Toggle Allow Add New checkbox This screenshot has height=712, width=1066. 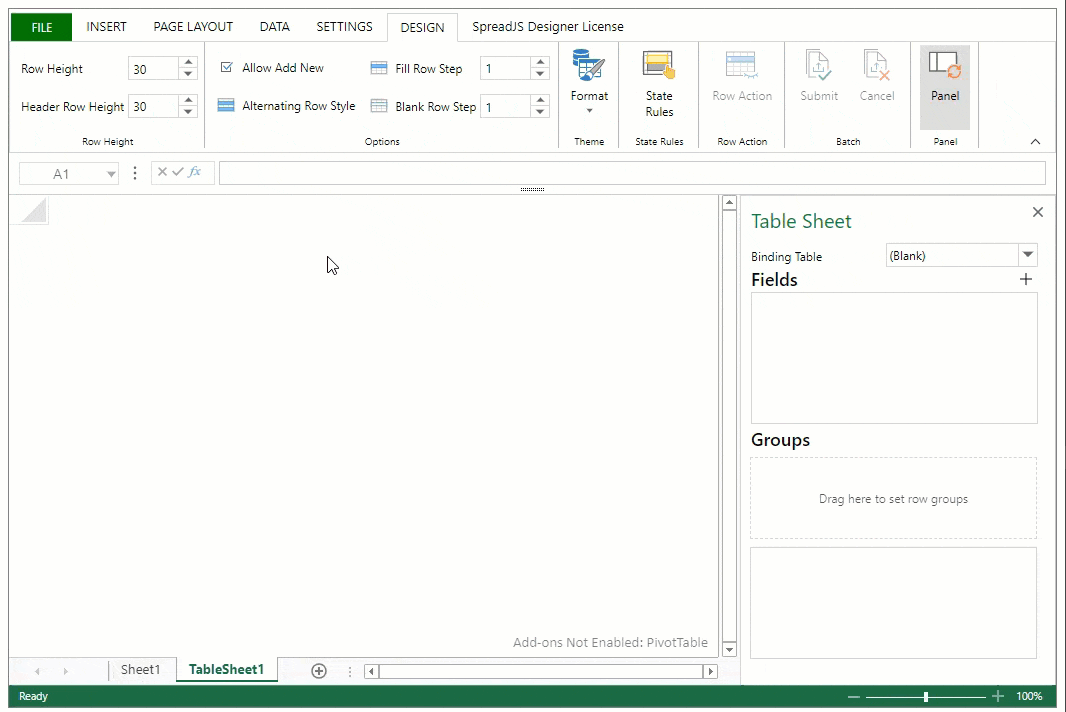227,67
